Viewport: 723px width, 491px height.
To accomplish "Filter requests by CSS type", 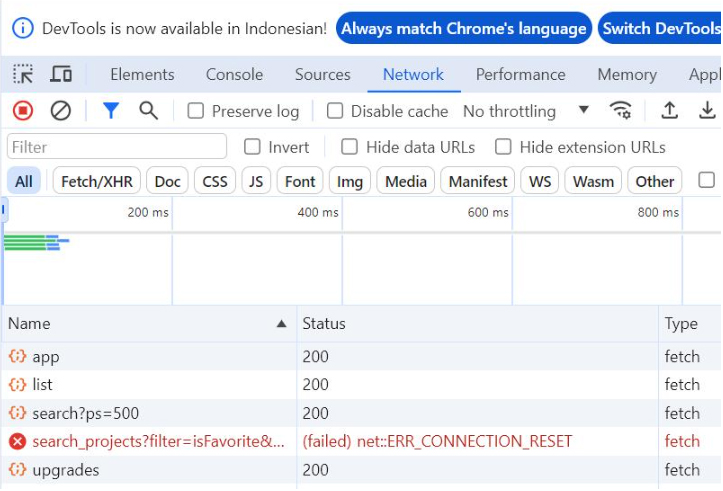I will click(x=215, y=181).
